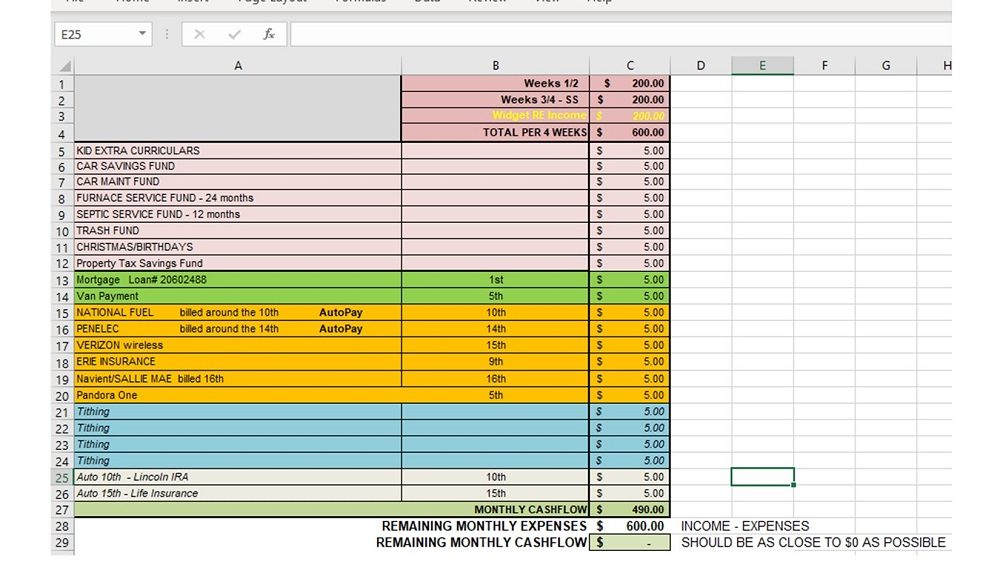
Task: Click REMAINING MONTHLY CASHFLOW label
Action: (x=481, y=543)
